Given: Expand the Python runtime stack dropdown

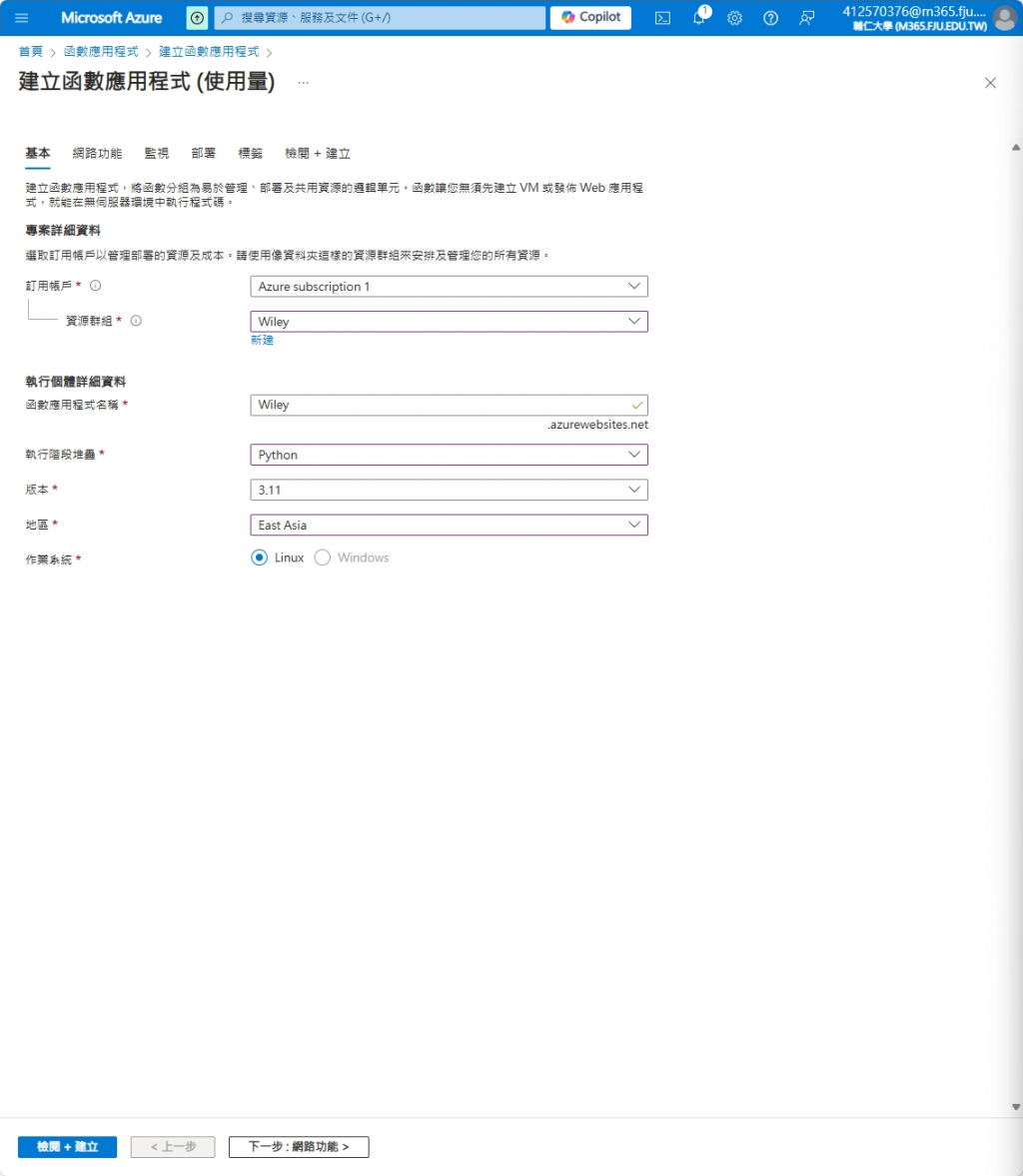Looking at the screenshot, I should tap(449, 455).
